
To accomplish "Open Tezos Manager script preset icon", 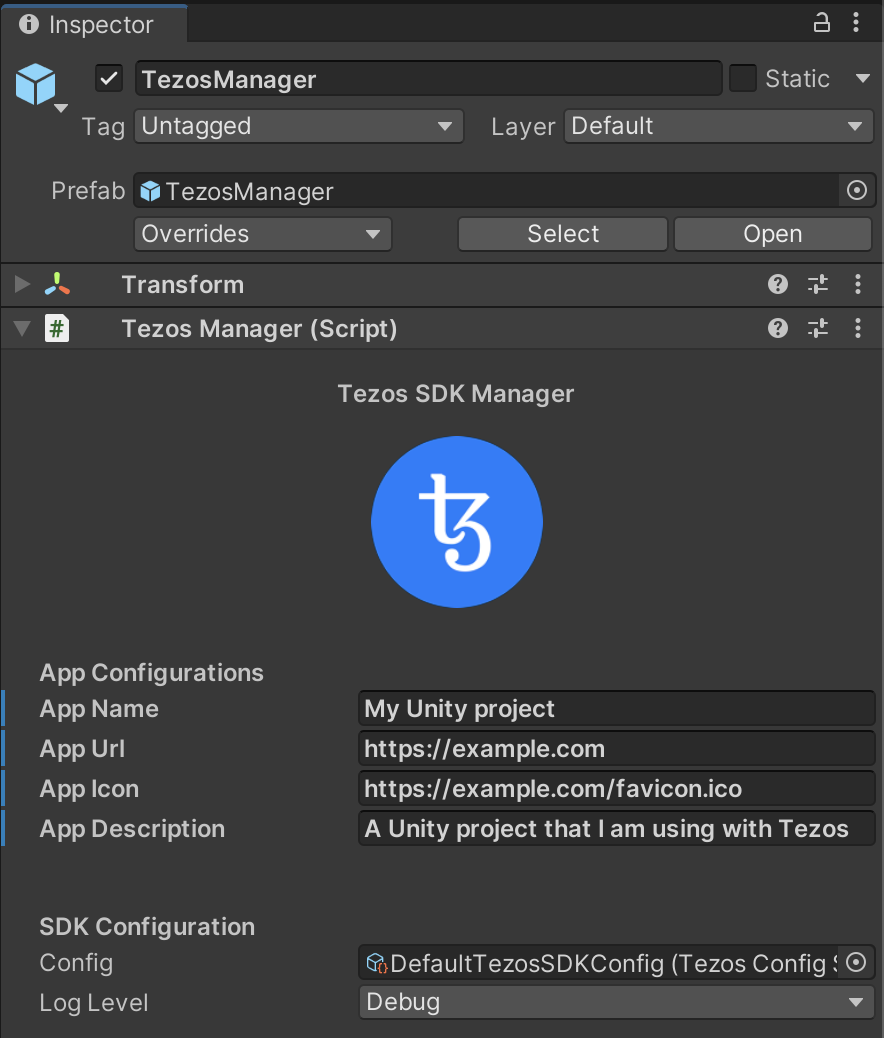I will coord(818,328).
